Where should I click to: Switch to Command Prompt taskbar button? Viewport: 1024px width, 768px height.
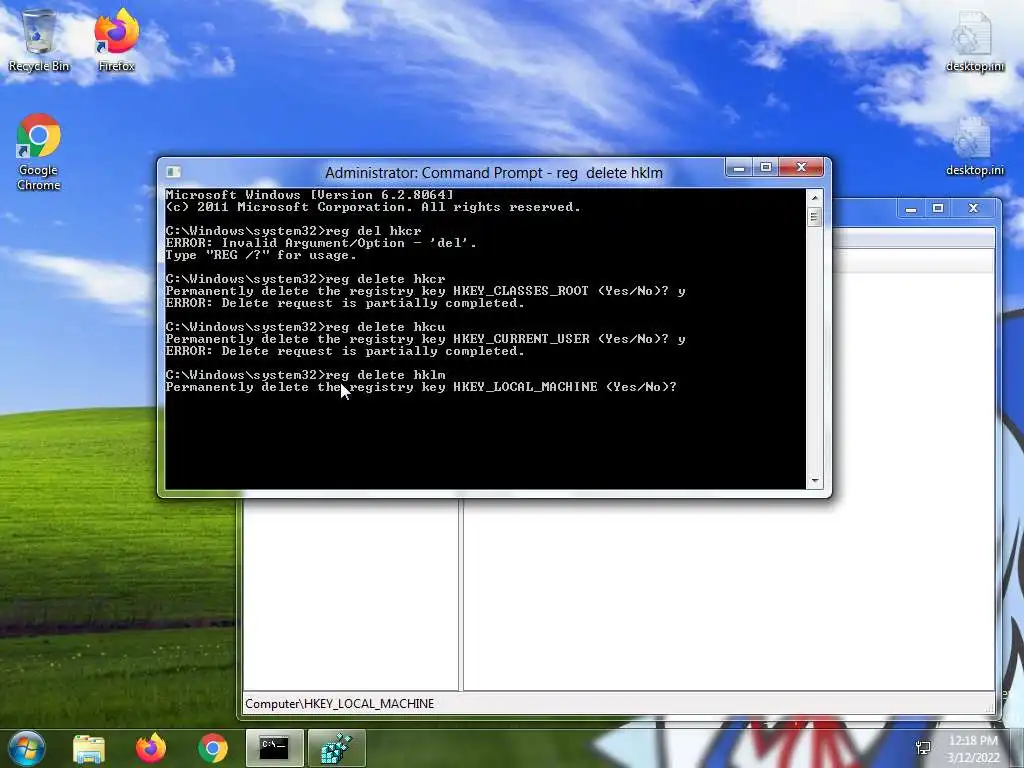[x=274, y=748]
